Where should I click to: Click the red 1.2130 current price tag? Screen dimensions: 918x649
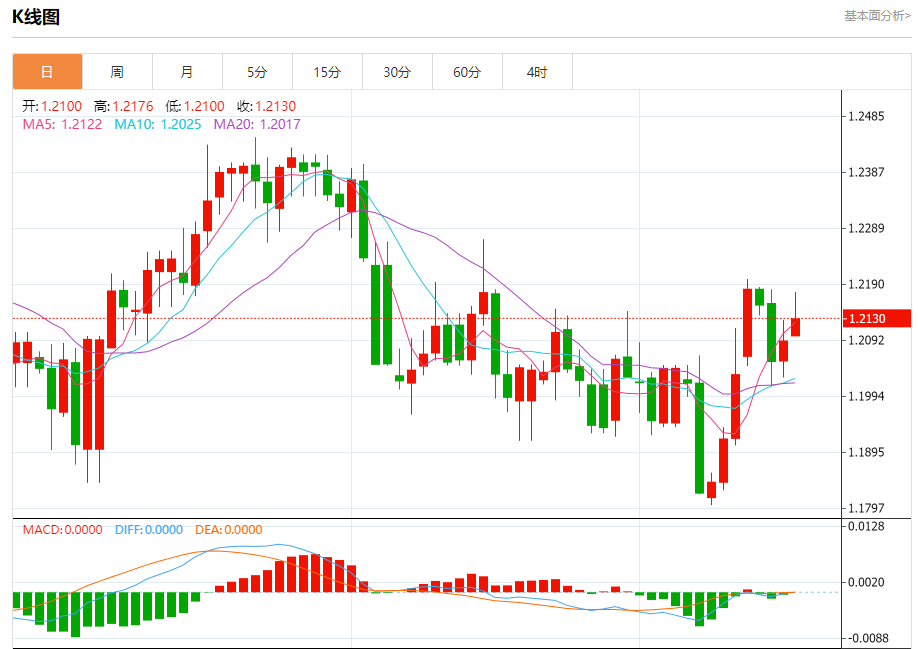click(876, 318)
